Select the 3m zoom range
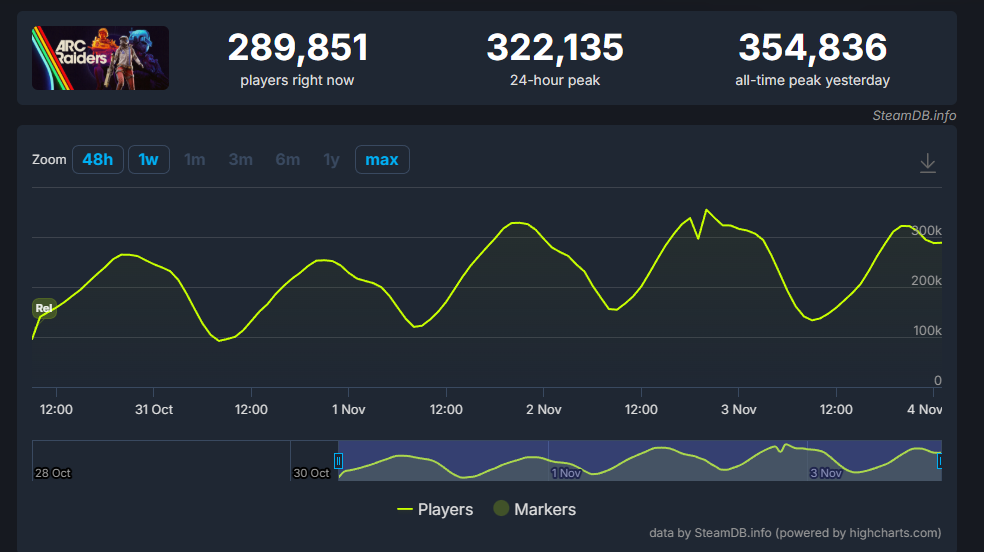This screenshot has width=984, height=552. [241, 160]
